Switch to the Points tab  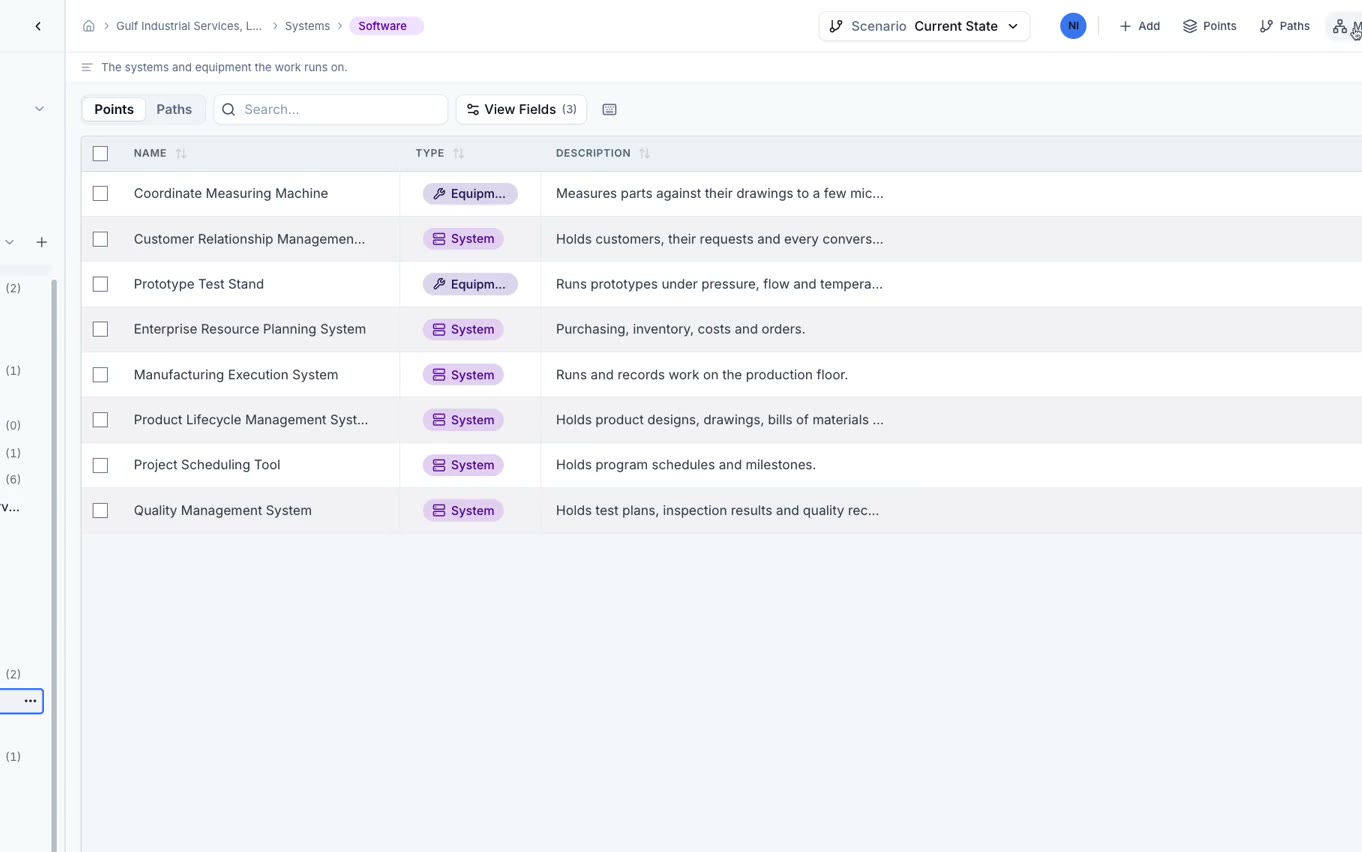[114, 109]
